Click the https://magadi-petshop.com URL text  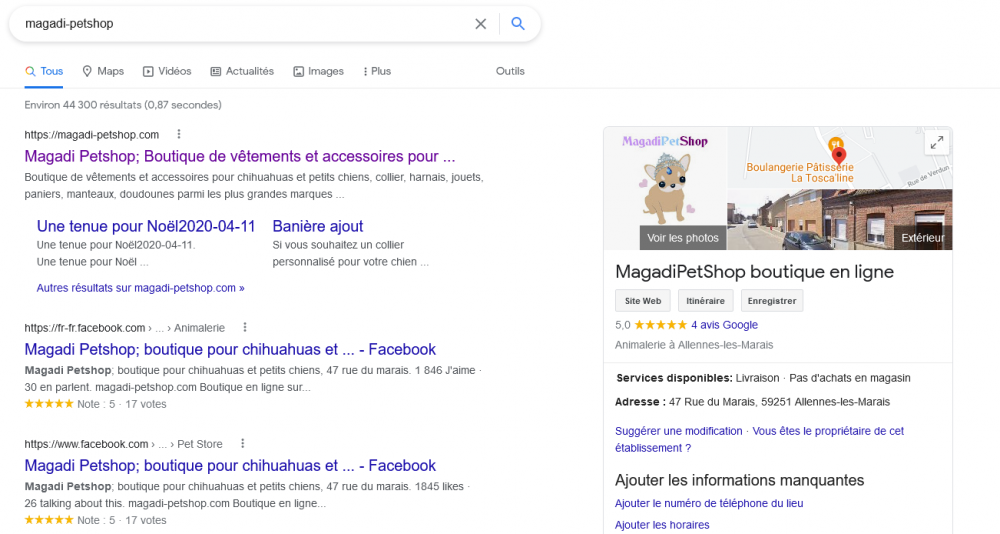(x=92, y=135)
